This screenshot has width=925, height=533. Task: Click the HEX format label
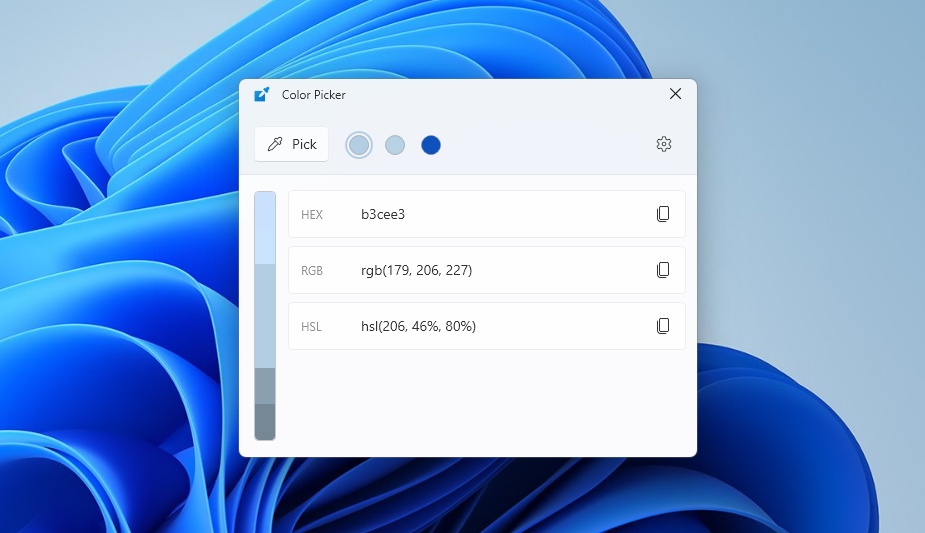[x=312, y=215]
